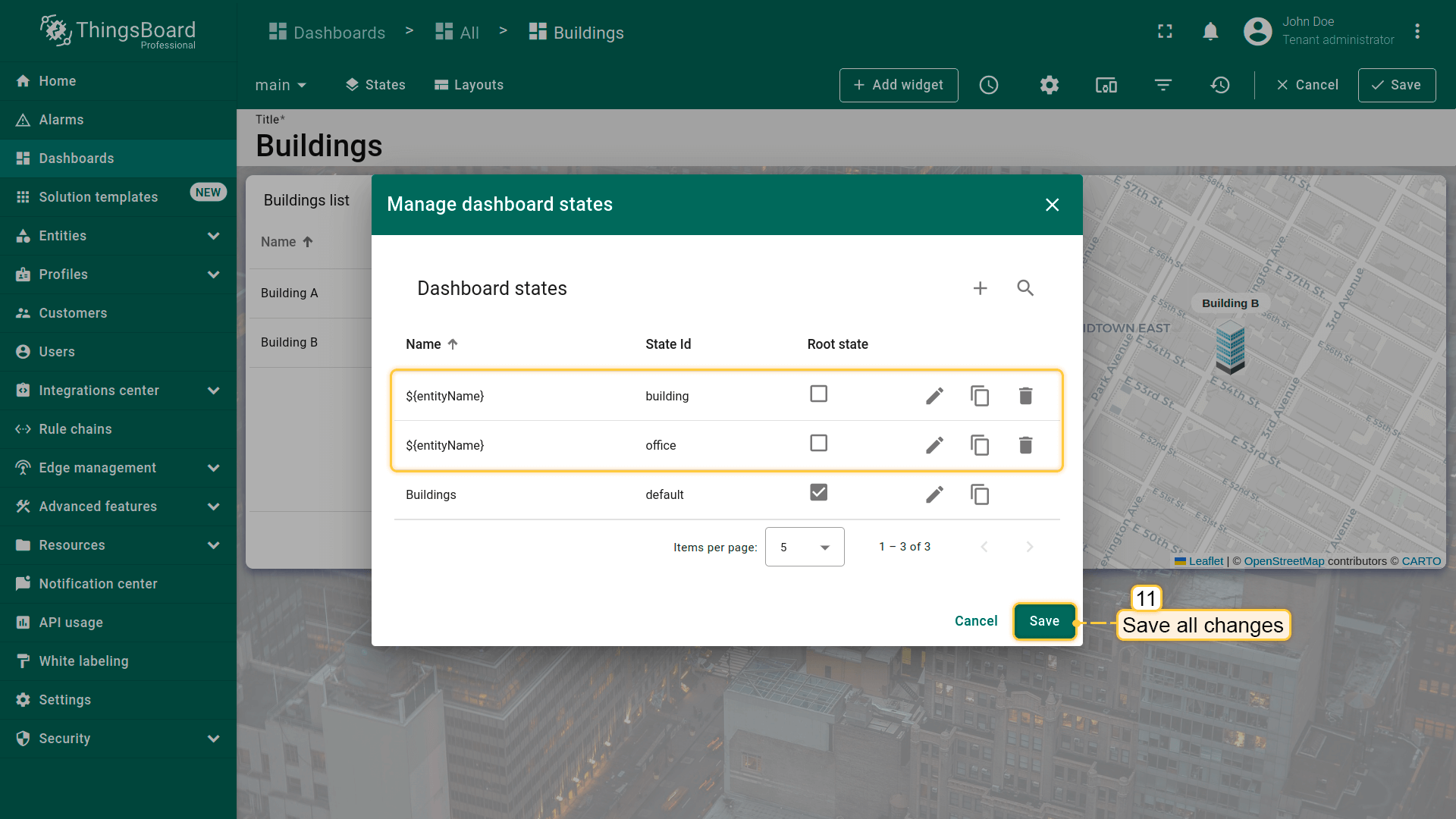Click Save in the states dialog
This screenshot has height=819, width=1456.
(1044, 621)
